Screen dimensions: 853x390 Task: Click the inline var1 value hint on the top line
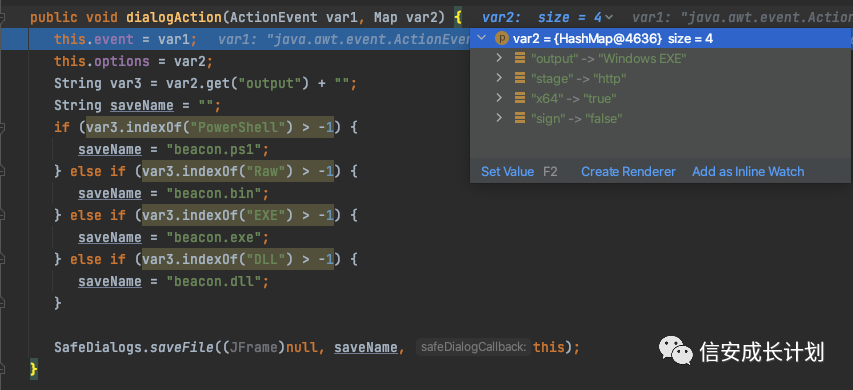click(x=742, y=17)
